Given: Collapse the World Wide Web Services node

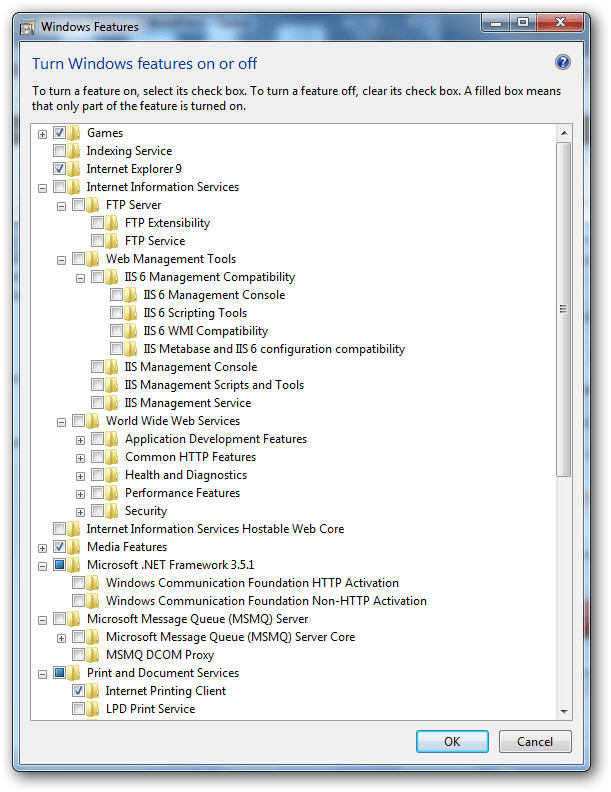Looking at the screenshot, I should [62, 422].
